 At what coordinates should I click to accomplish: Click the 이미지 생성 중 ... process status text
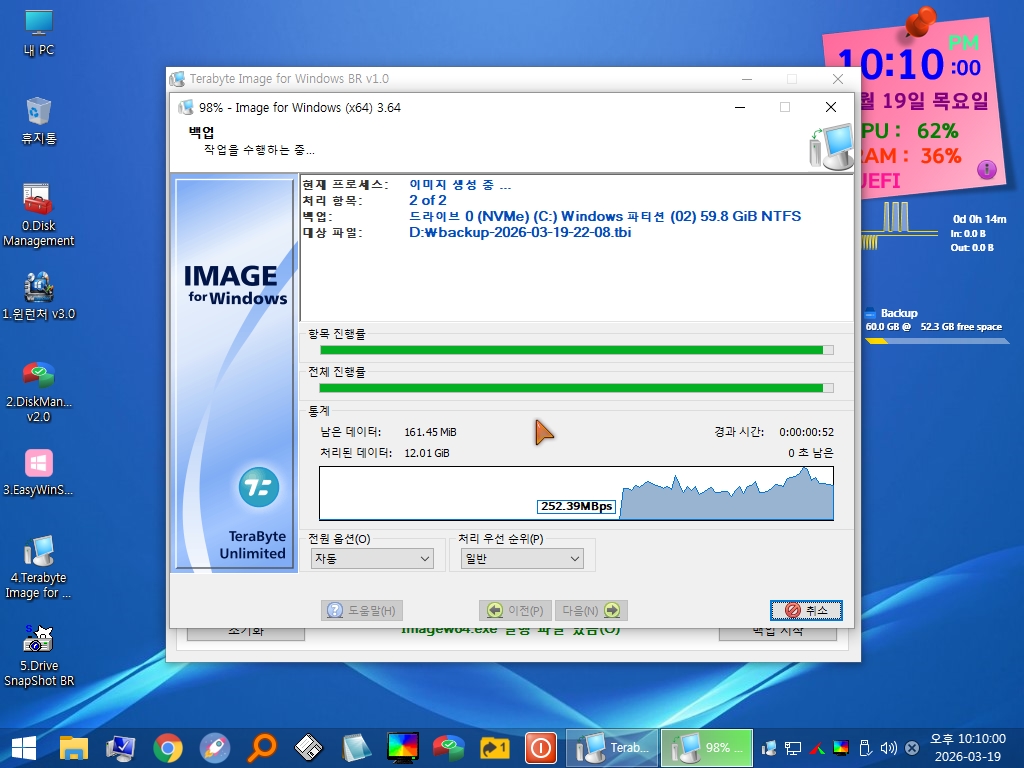[460, 185]
